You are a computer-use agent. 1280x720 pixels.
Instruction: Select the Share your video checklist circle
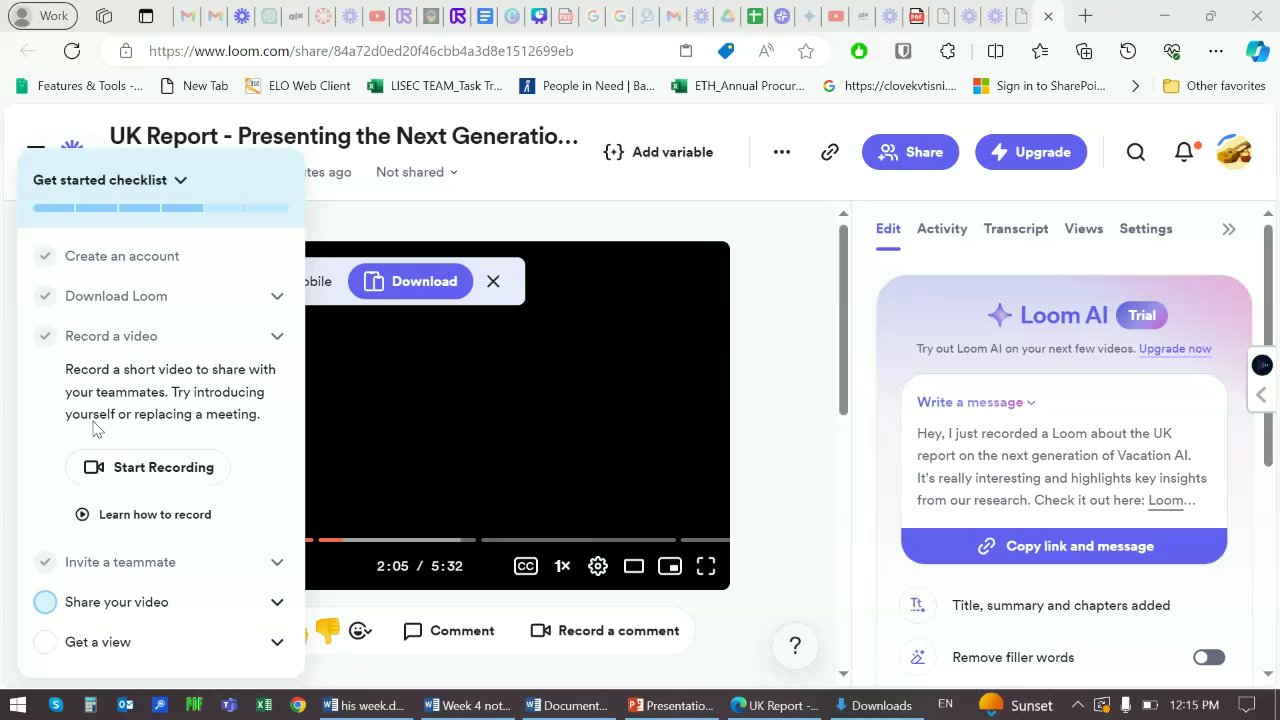45,602
